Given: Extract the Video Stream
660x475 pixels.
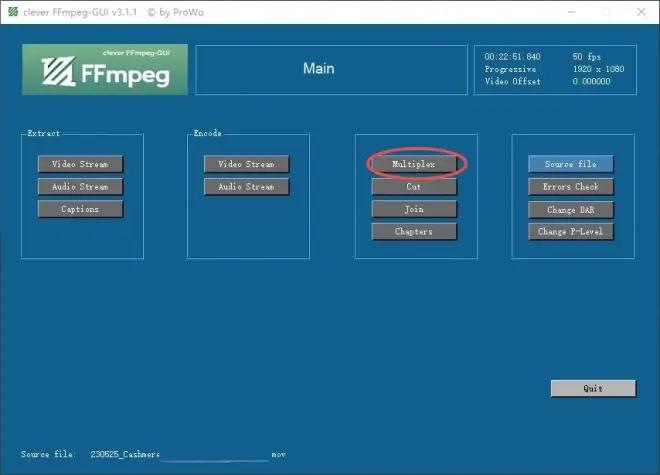Looking at the screenshot, I should coord(80,164).
